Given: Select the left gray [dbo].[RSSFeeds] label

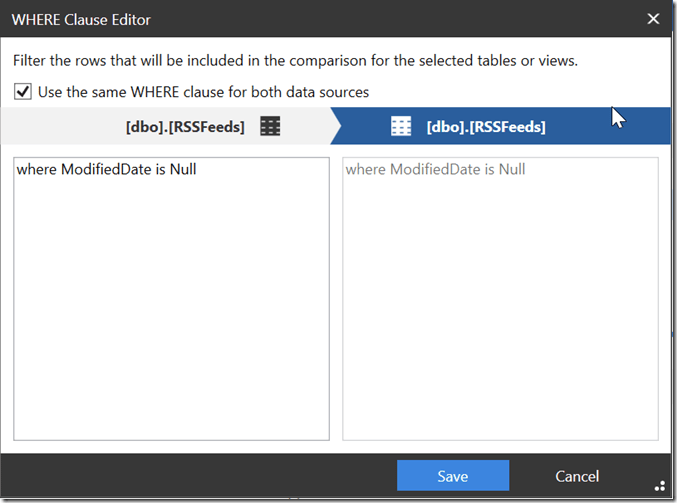Looking at the screenshot, I should [x=185, y=127].
